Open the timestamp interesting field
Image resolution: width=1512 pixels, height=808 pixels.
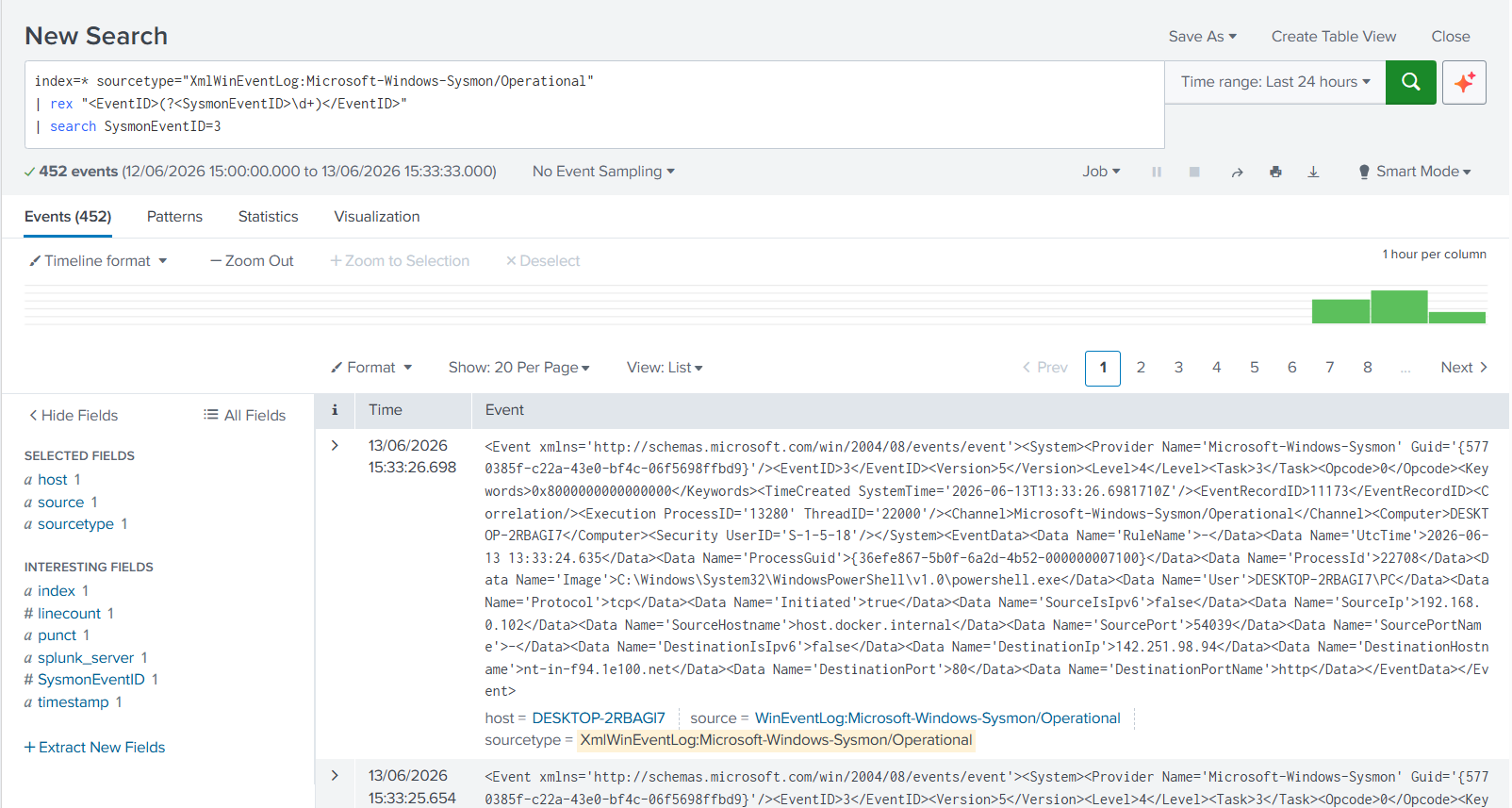point(74,702)
